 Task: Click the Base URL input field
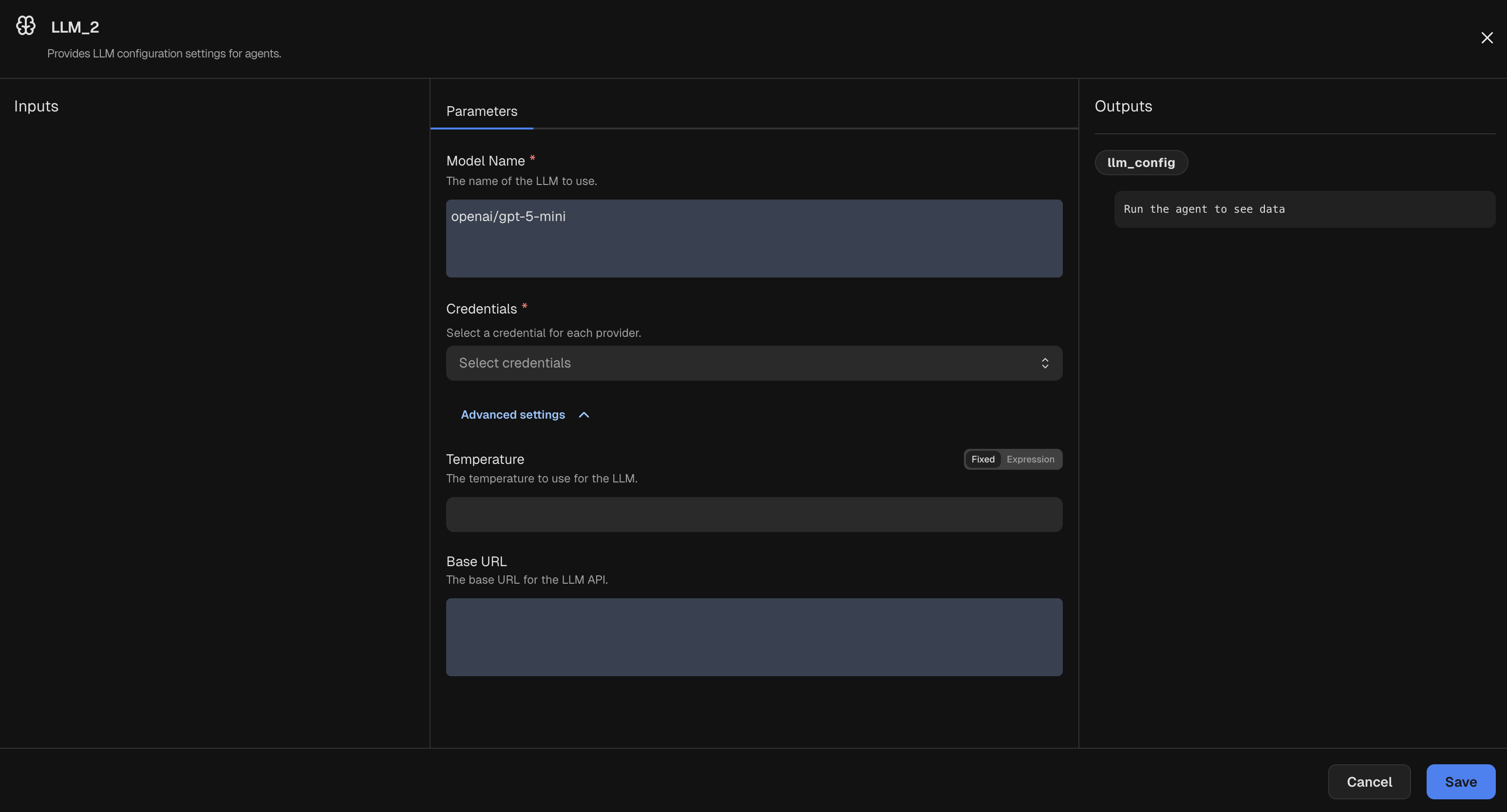(754, 637)
